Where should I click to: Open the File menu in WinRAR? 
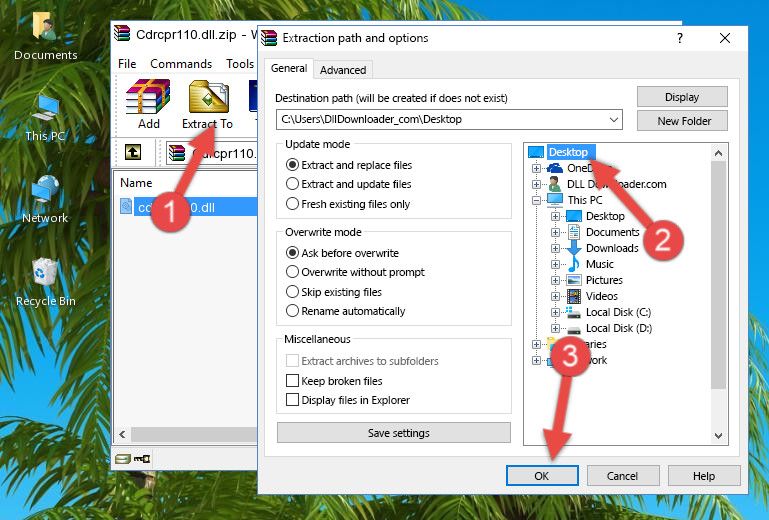click(127, 64)
